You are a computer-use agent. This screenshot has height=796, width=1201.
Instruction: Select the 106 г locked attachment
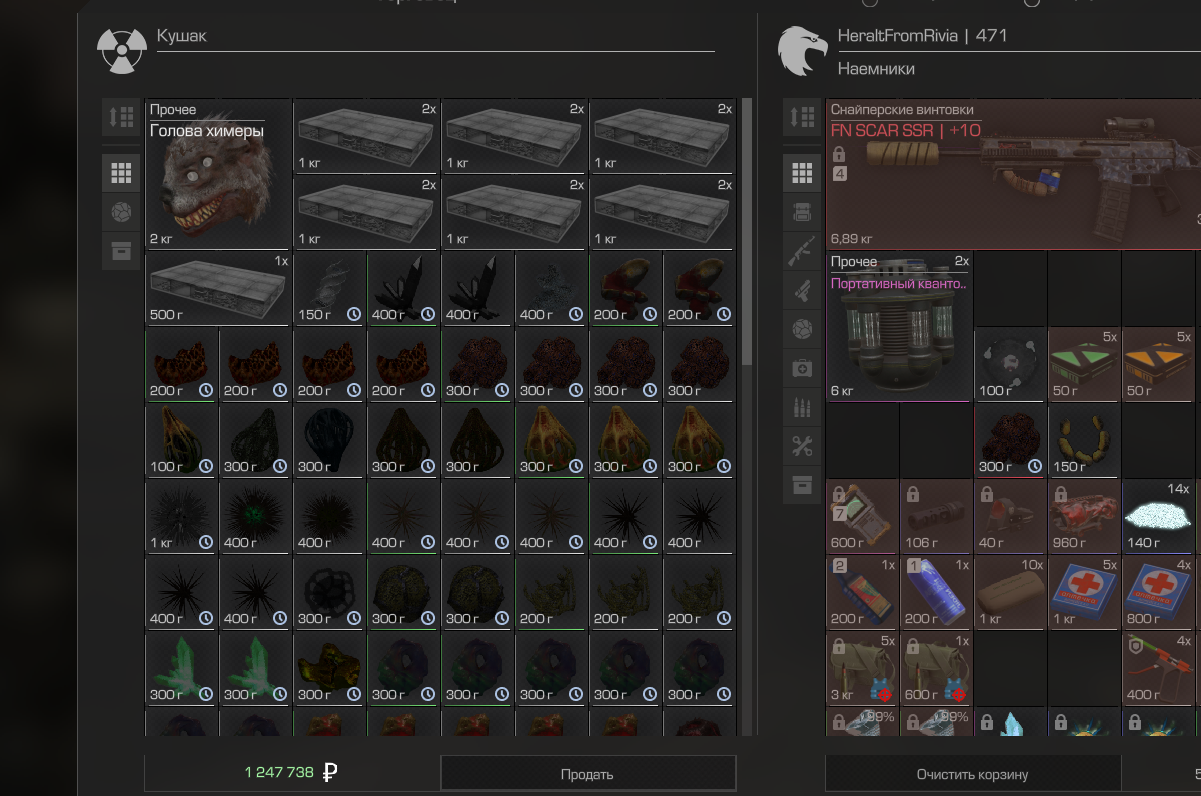[936, 516]
